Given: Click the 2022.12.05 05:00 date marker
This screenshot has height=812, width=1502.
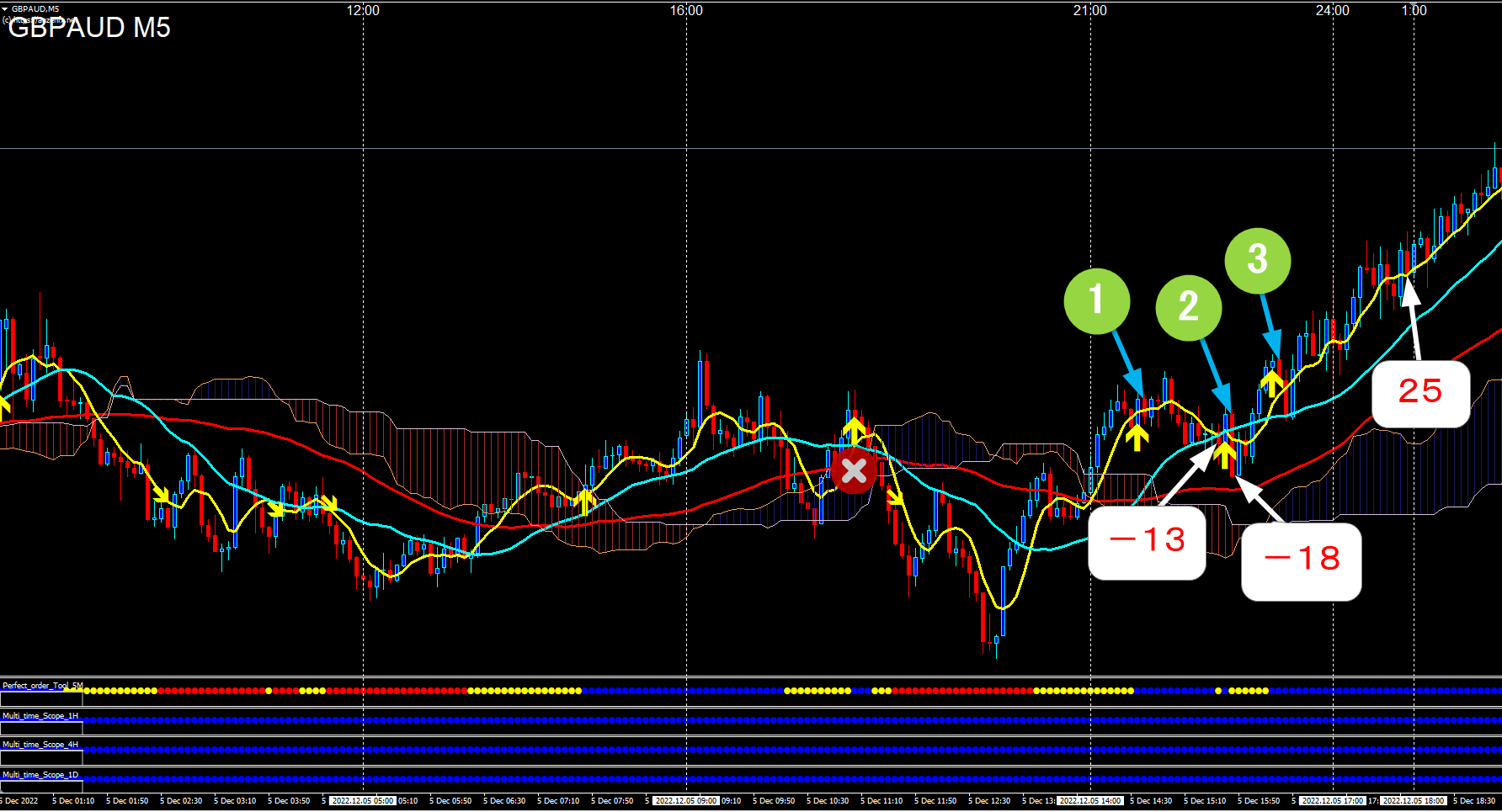Looking at the screenshot, I should (x=363, y=801).
